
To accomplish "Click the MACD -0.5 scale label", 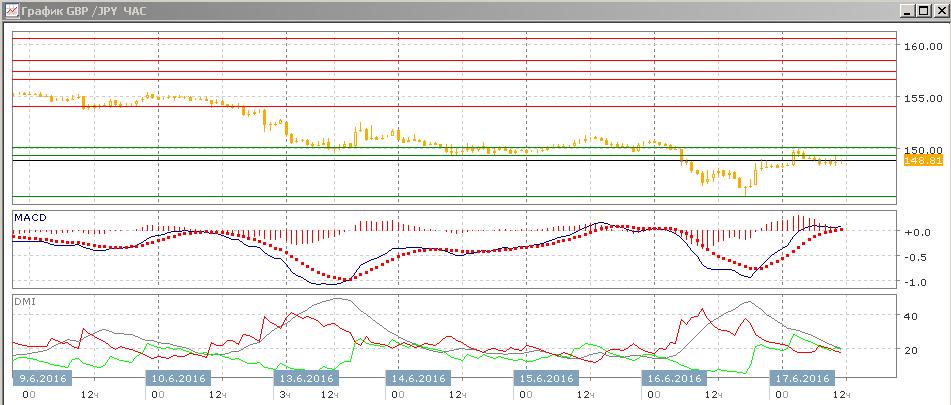I will tap(918, 256).
